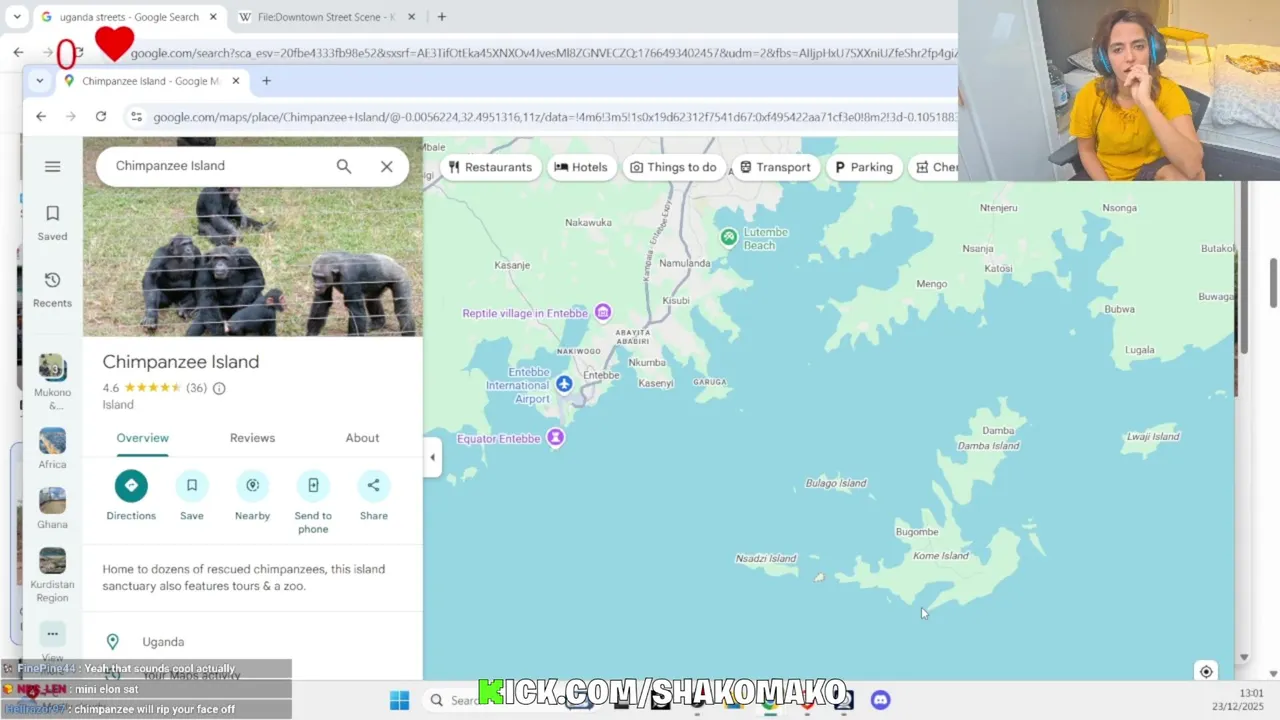
Task: Open the Windows Start menu
Action: click(x=399, y=700)
